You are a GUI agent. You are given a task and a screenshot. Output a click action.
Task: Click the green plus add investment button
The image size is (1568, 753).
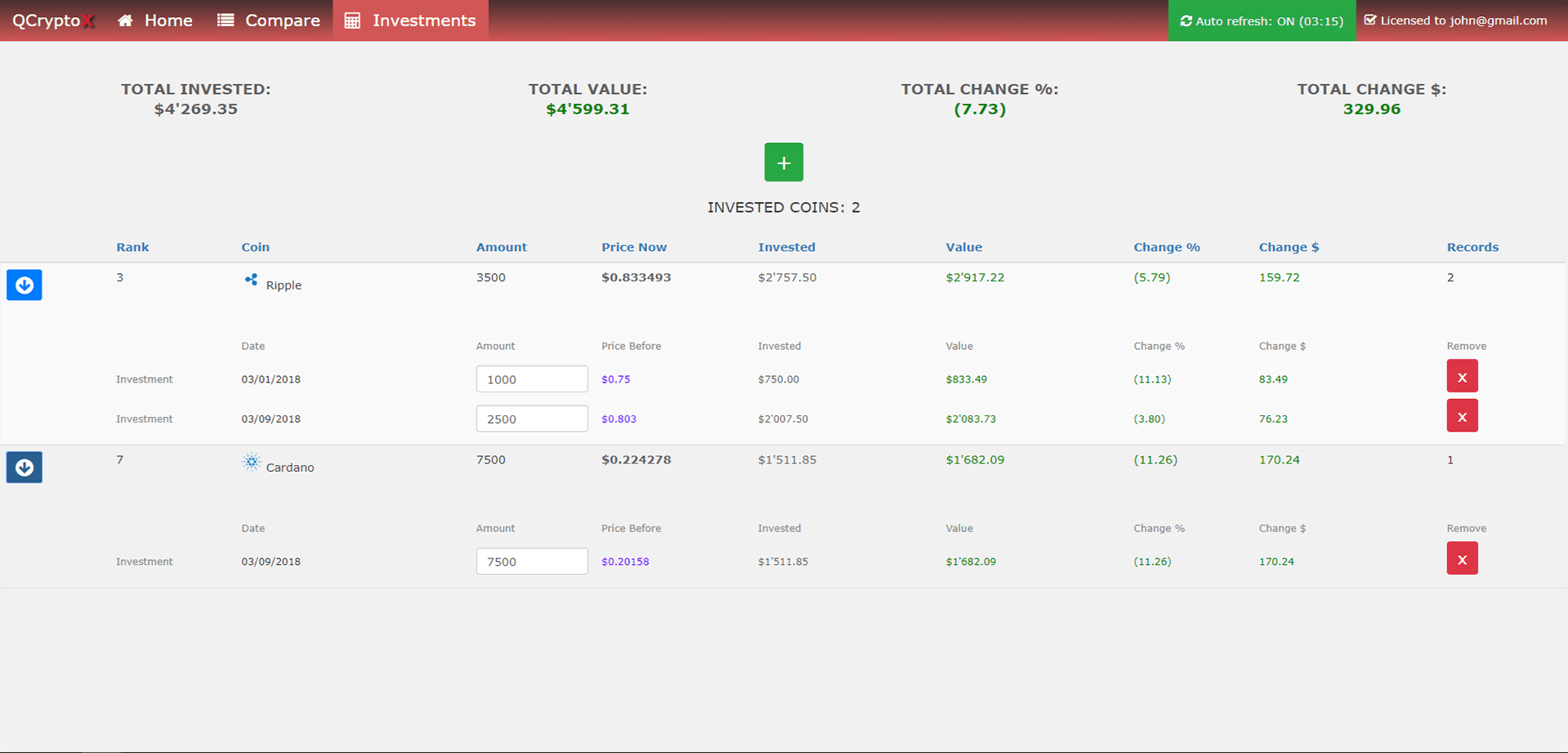pos(784,163)
